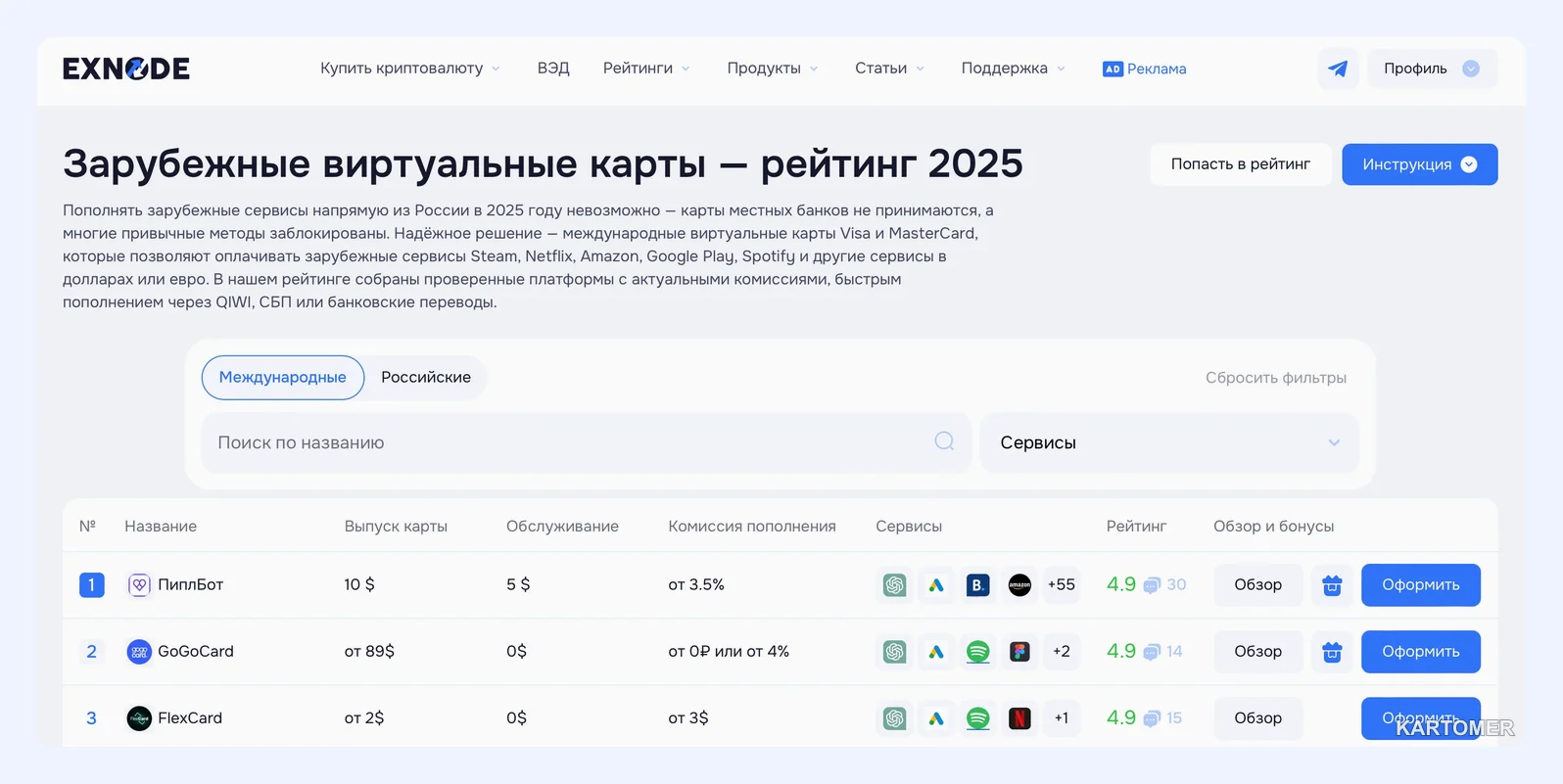Select the Международные filter
Image resolution: width=1563 pixels, height=784 pixels.
(x=283, y=378)
